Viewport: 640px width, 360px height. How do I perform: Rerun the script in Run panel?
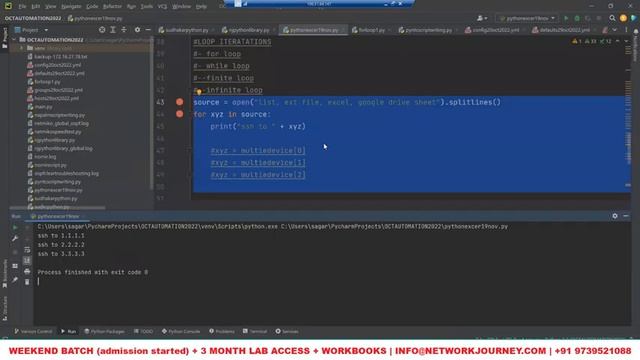(x=15, y=227)
